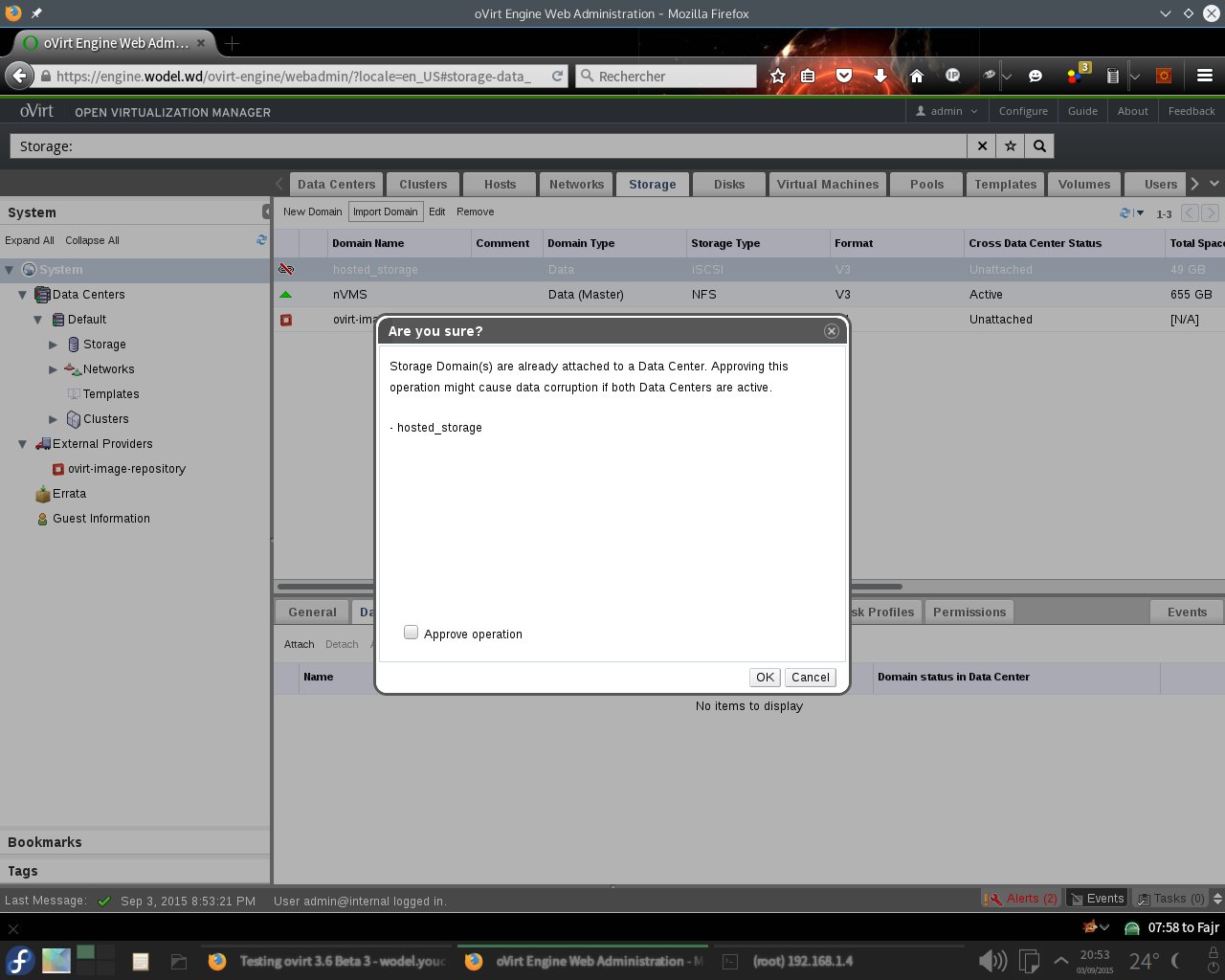Screen dimensions: 1225x980
Task: Click the Pocket icon in toolbar
Action: (844, 76)
